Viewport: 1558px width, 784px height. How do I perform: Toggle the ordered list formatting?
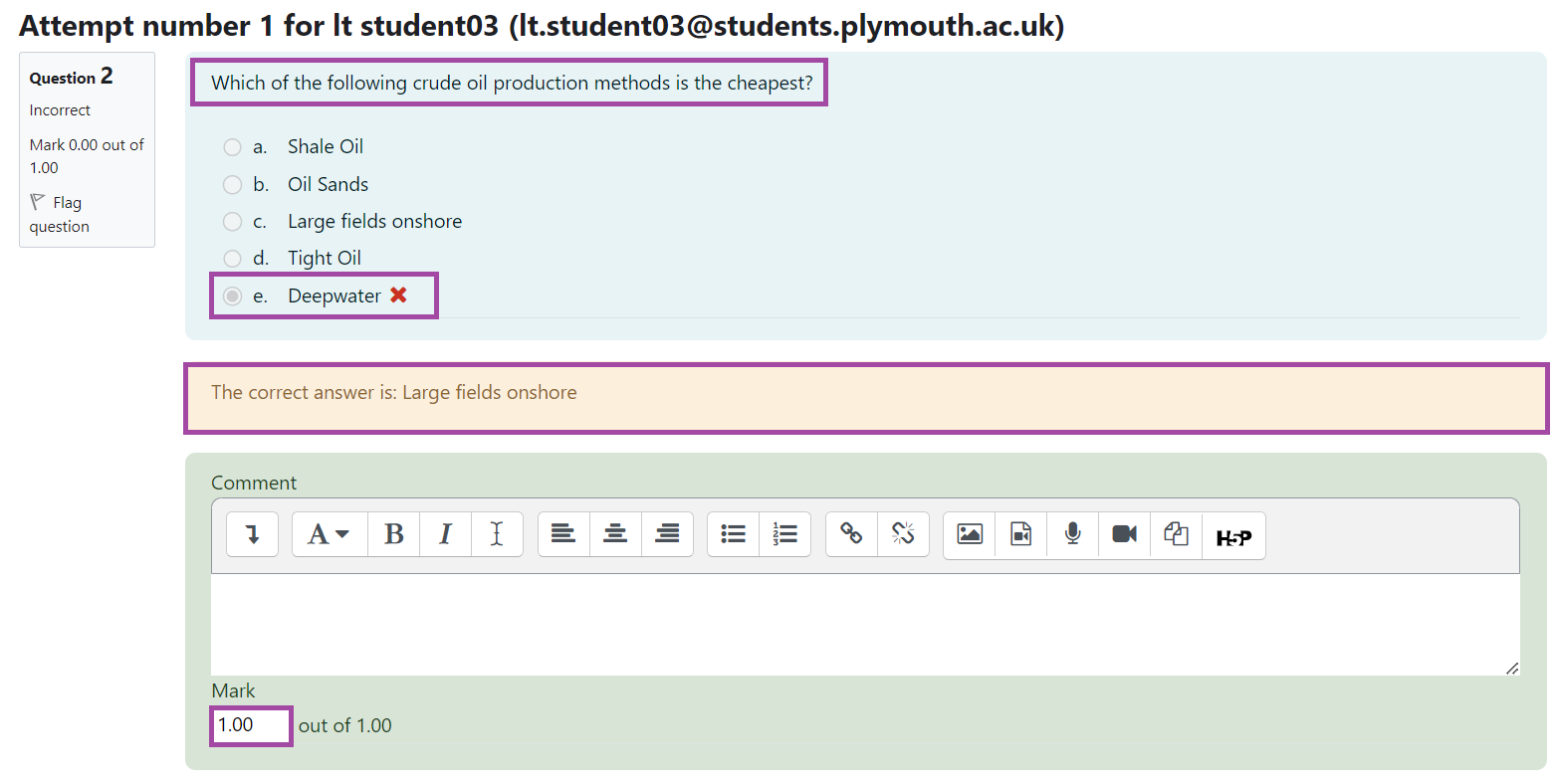[x=785, y=534]
